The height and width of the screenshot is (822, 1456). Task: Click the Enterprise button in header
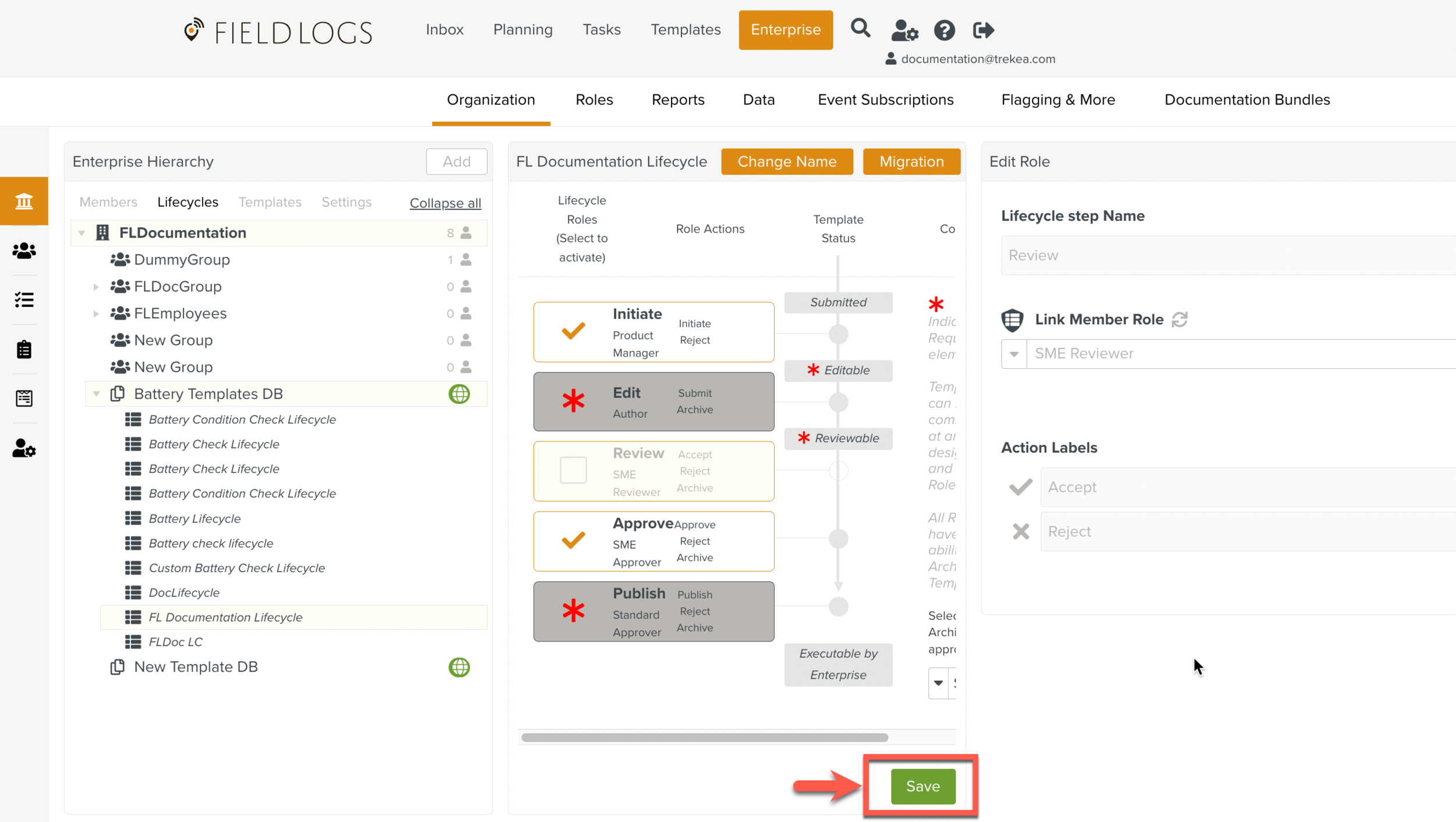[785, 30]
